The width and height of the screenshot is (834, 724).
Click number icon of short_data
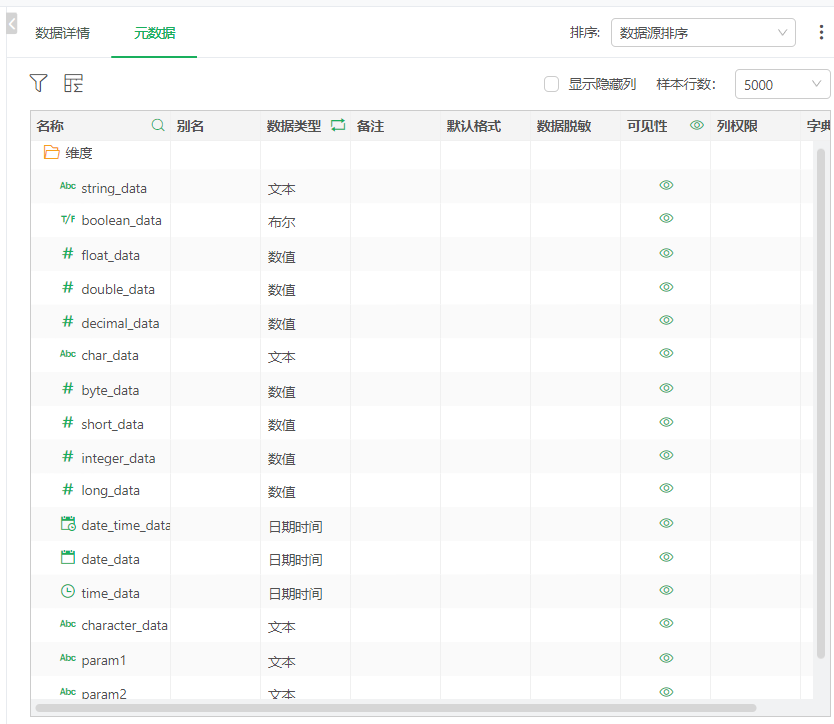[x=68, y=422]
